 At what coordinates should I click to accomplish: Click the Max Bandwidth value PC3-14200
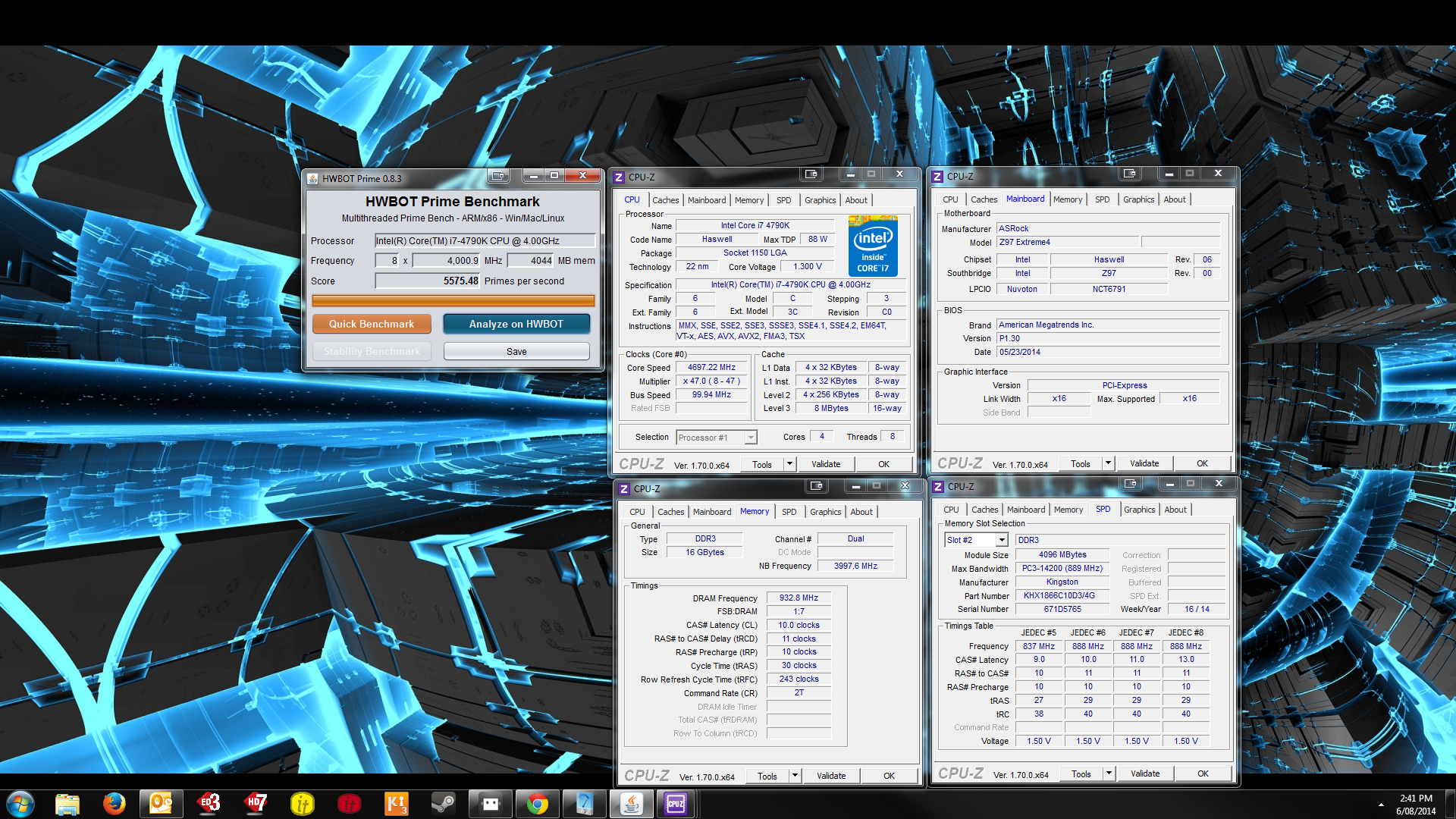pyautogui.click(x=1062, y=568)
